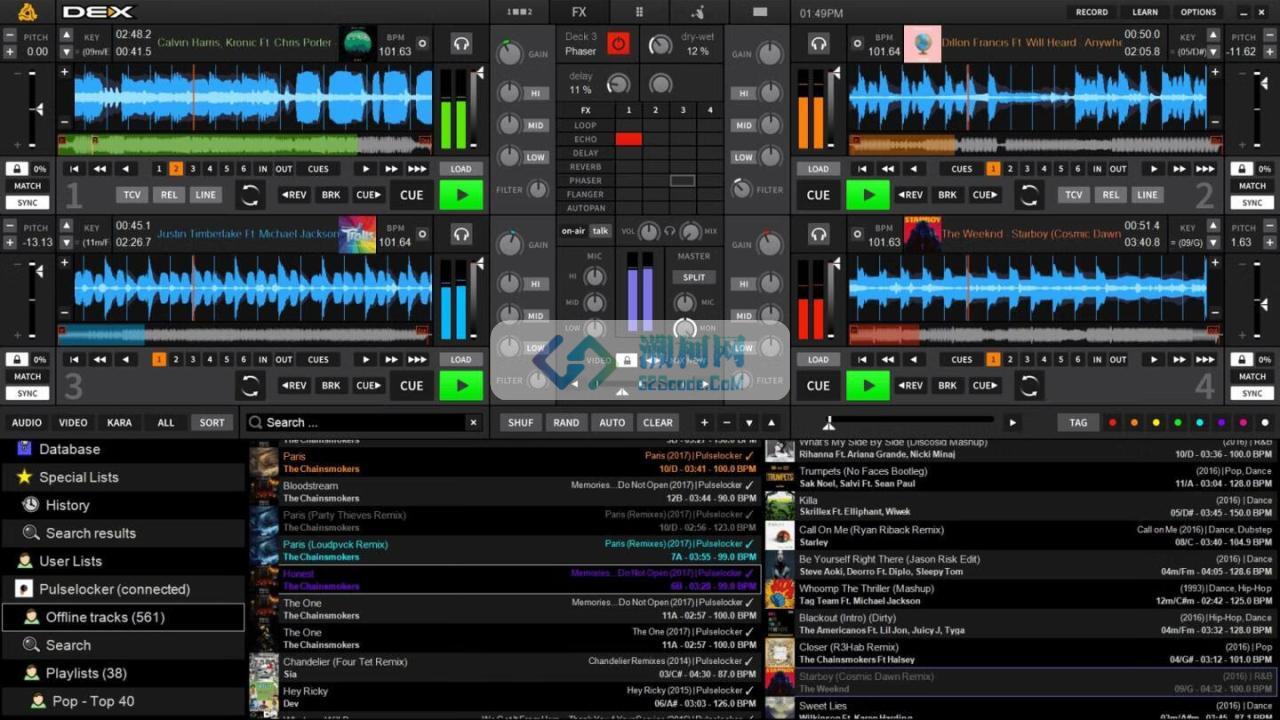This screenshot has width=1280, height=720.
Task: Open deck 1 CUES list
Action: [x=318, y=169]
